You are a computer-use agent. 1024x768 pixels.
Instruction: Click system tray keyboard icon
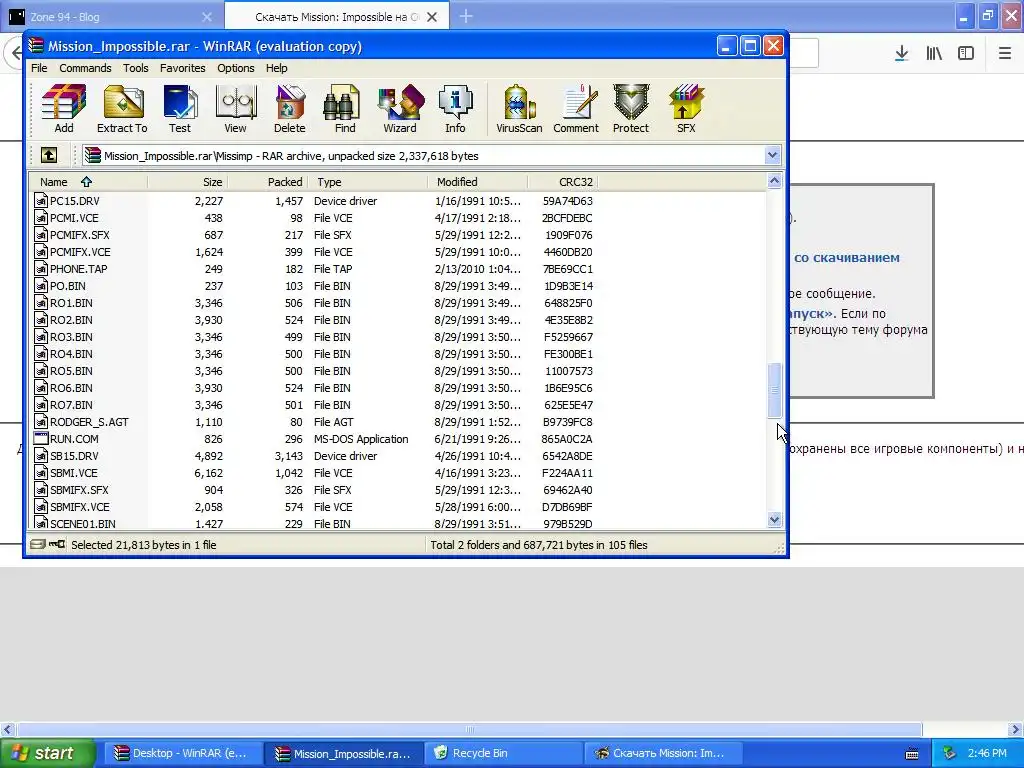(x=912, y=754)
